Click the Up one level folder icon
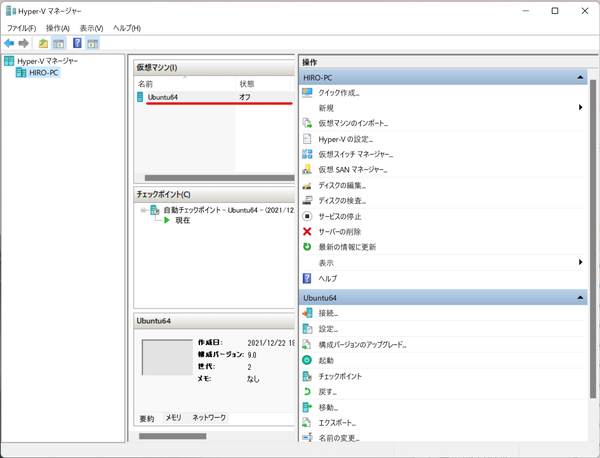600x458 pixels. [x=43, y=43]
